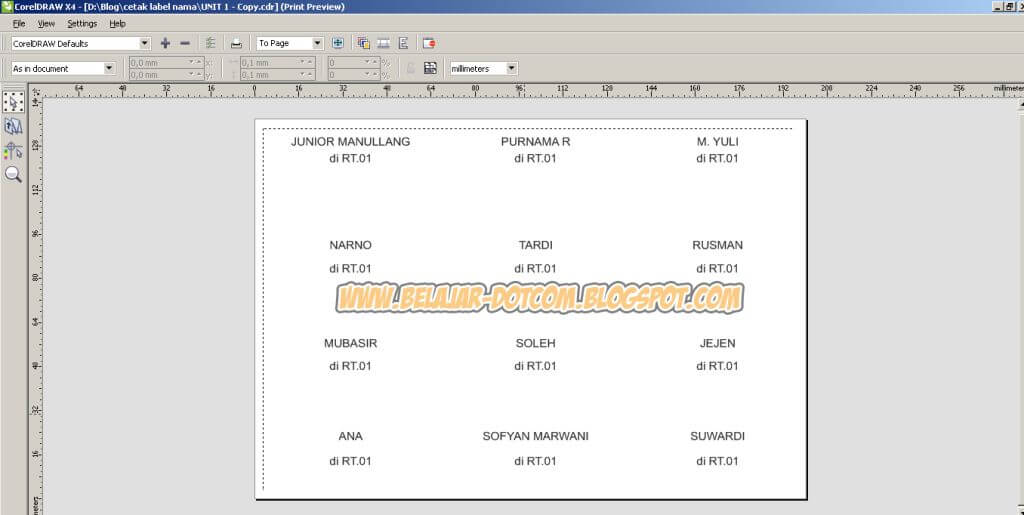The height and width of the screenshot is (515, 1024).
Task: Click the E-shaped icon in the top toolbar
Action: [x=404, y=43]
